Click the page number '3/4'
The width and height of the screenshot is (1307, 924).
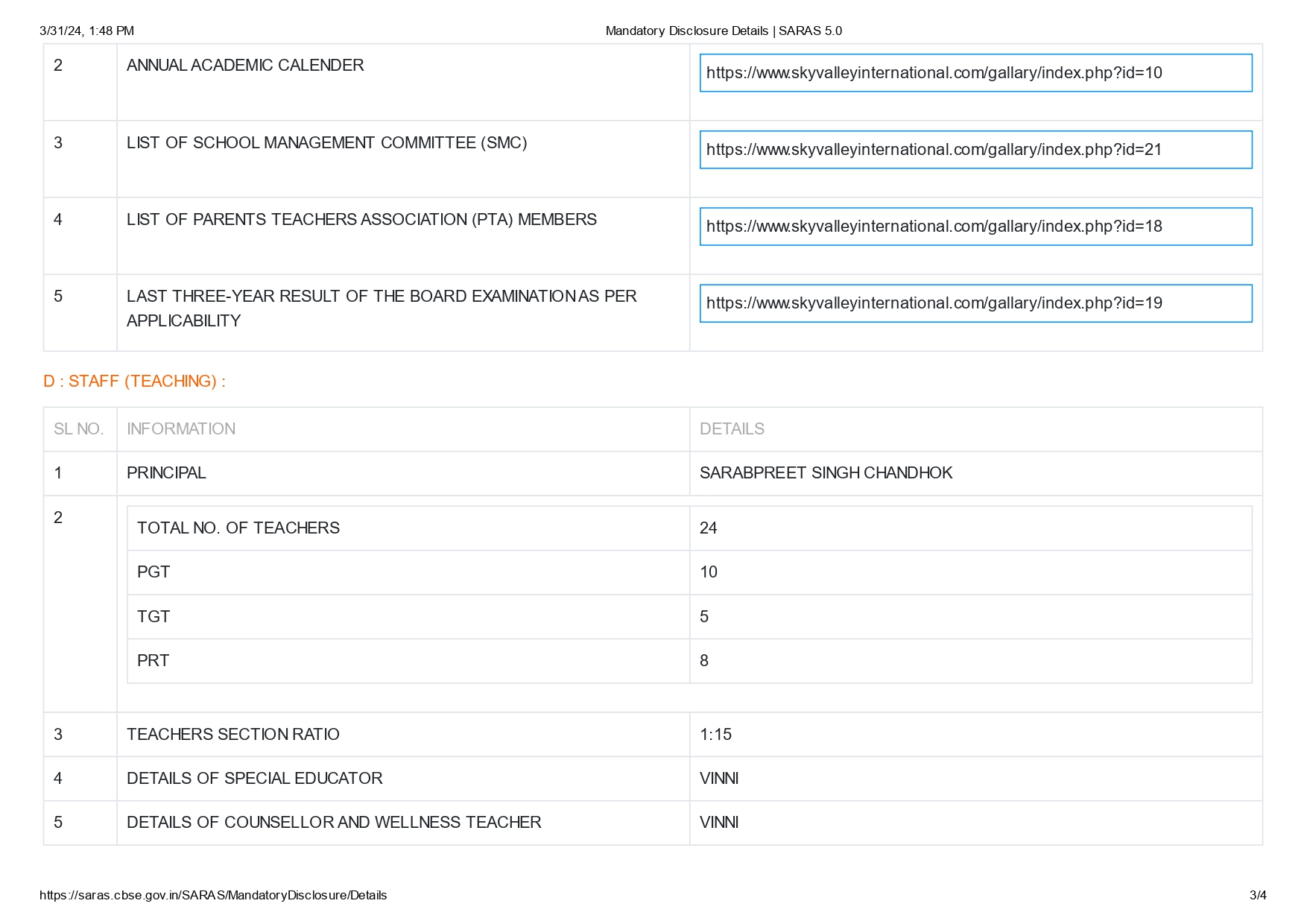[x=1258, y=895]
